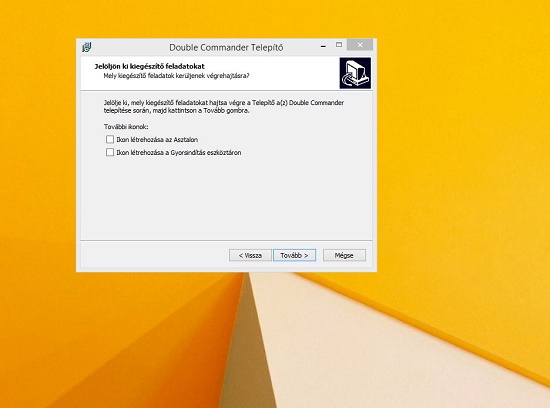The image size is (550, 408).
Task: Click the 'Jelölje ki, mely kiegészítő' instruction paragraph
Action: 223,106
